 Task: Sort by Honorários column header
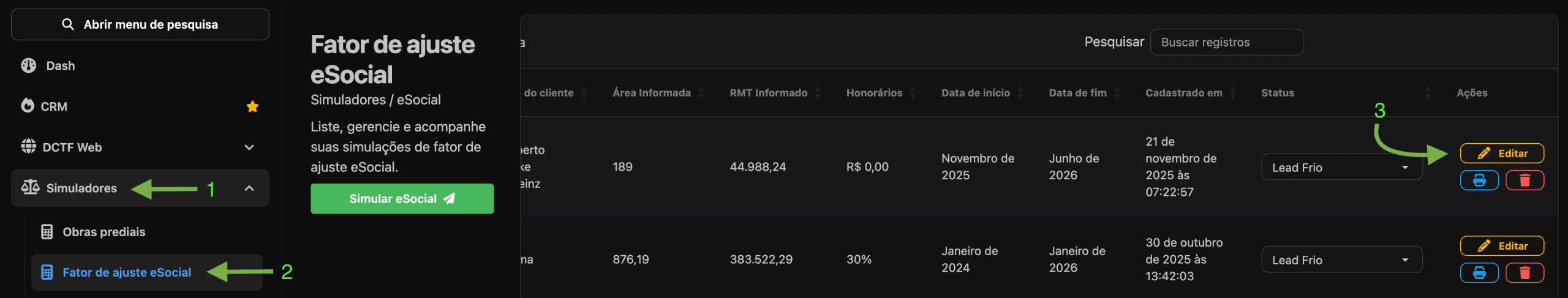pos(874,93)
